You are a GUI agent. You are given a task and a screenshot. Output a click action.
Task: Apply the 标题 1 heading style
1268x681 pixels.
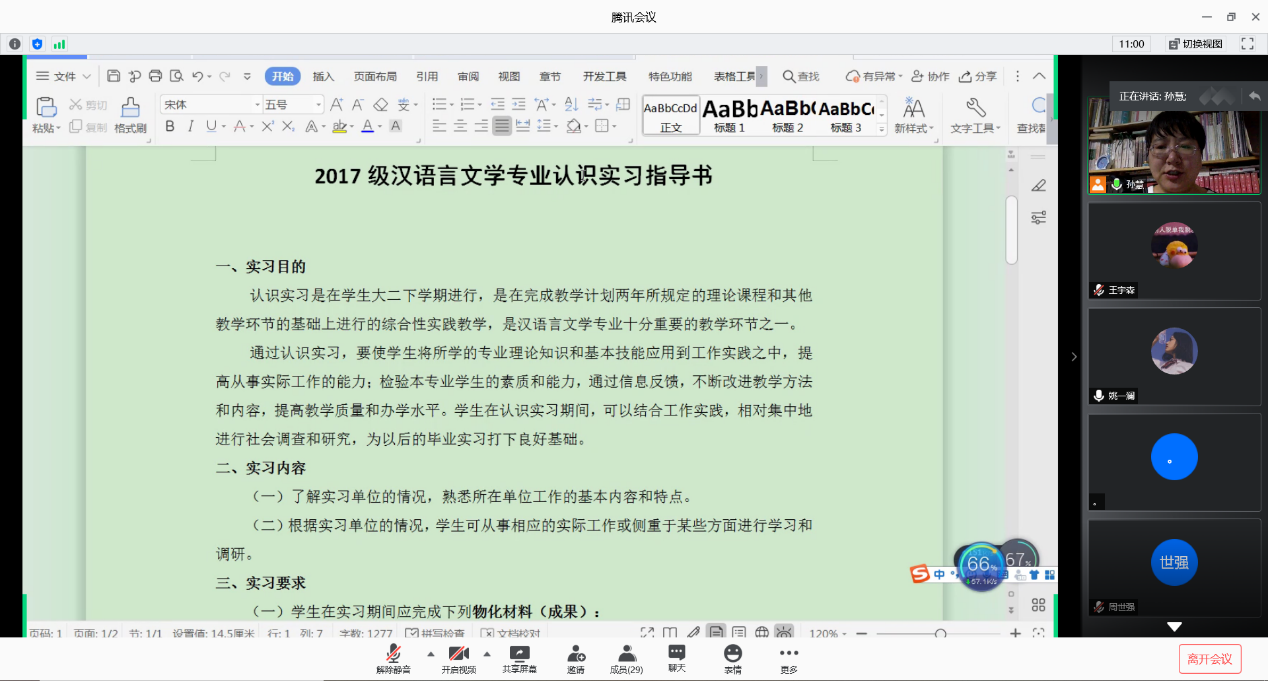click(x=729, y=113)
